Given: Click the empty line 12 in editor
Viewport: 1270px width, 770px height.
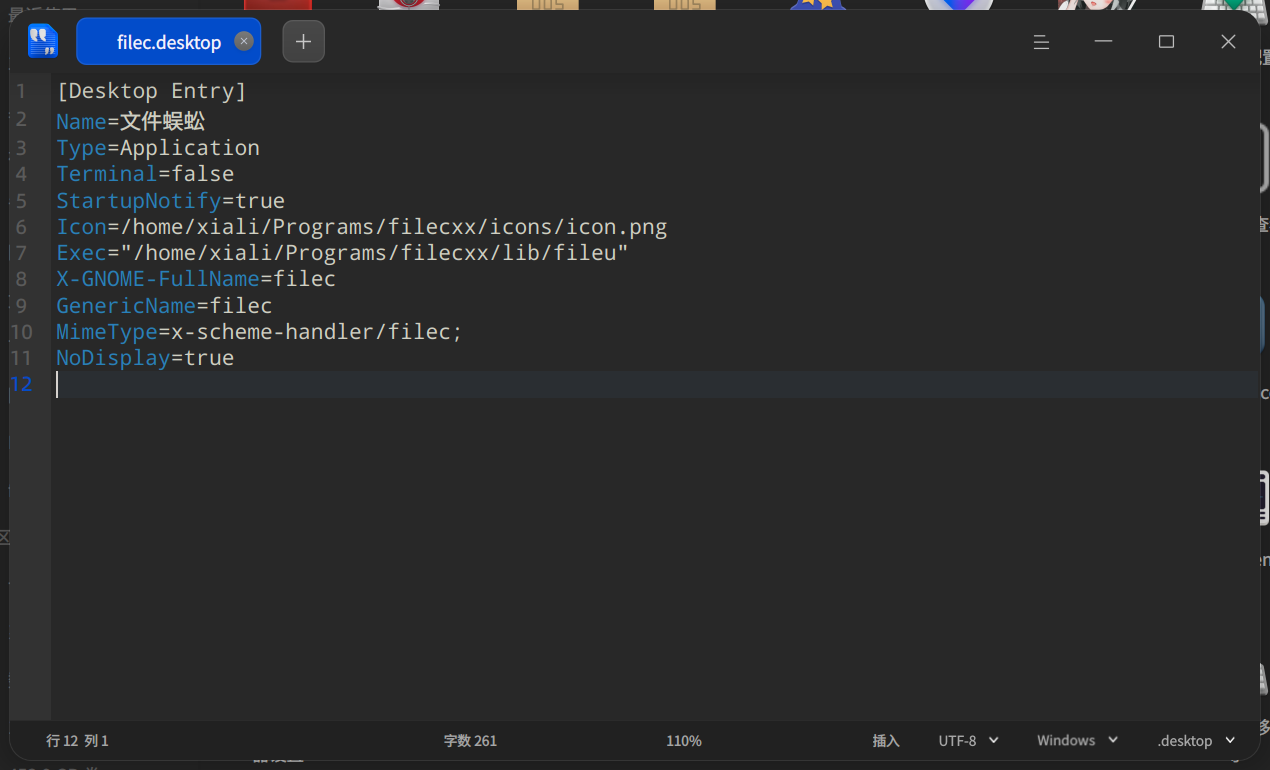Looking at the screenshot, I should [x=655, y=385].
